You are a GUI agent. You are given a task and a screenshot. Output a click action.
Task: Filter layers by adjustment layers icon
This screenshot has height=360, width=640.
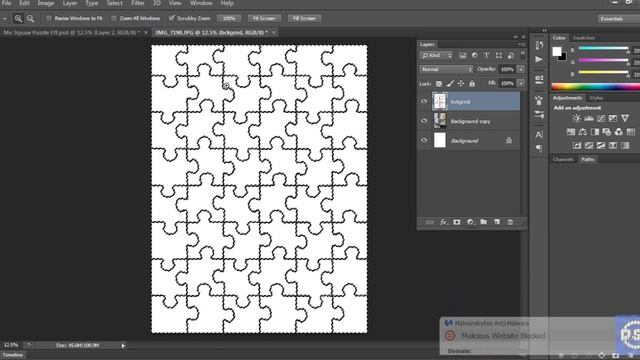point(475,56)
